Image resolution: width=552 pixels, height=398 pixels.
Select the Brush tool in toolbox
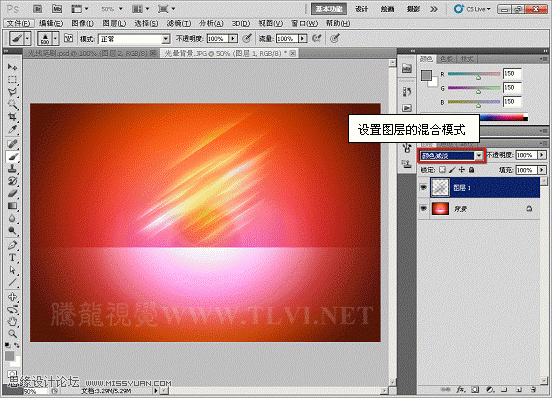(12, 157)
